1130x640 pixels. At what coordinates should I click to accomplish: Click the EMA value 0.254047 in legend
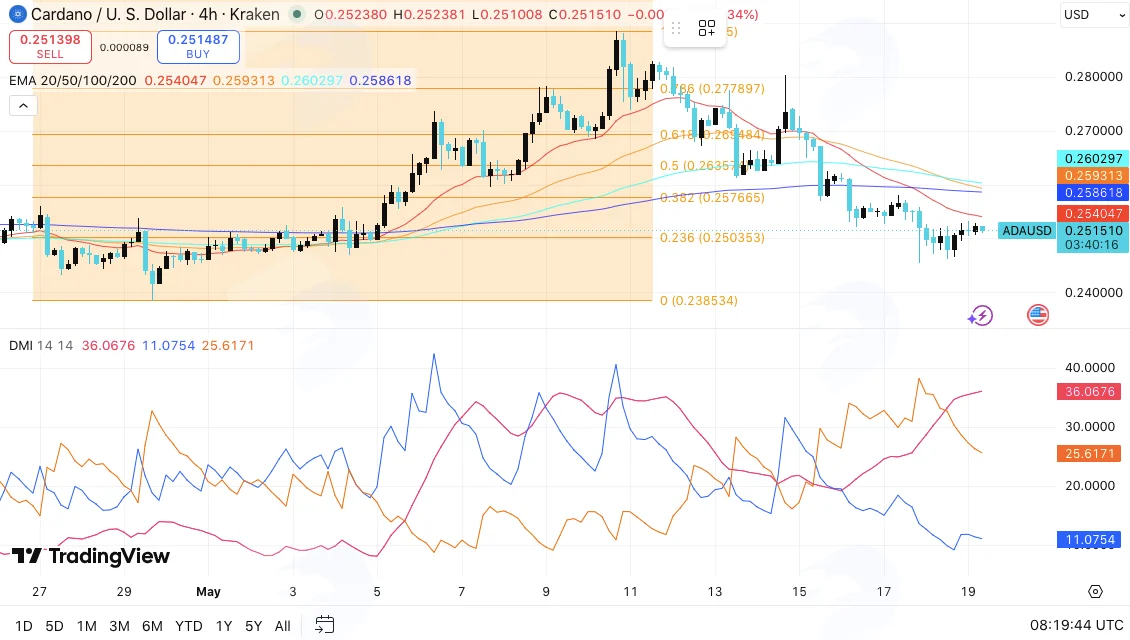coord(175,81)
